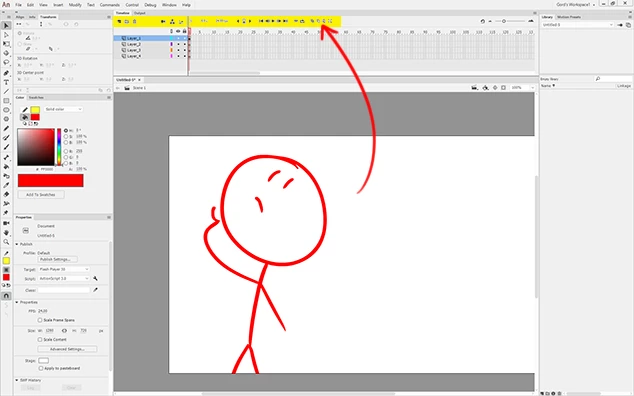Select the Text tool in the toolbox
634x396 pixels.
pos(6,82)
